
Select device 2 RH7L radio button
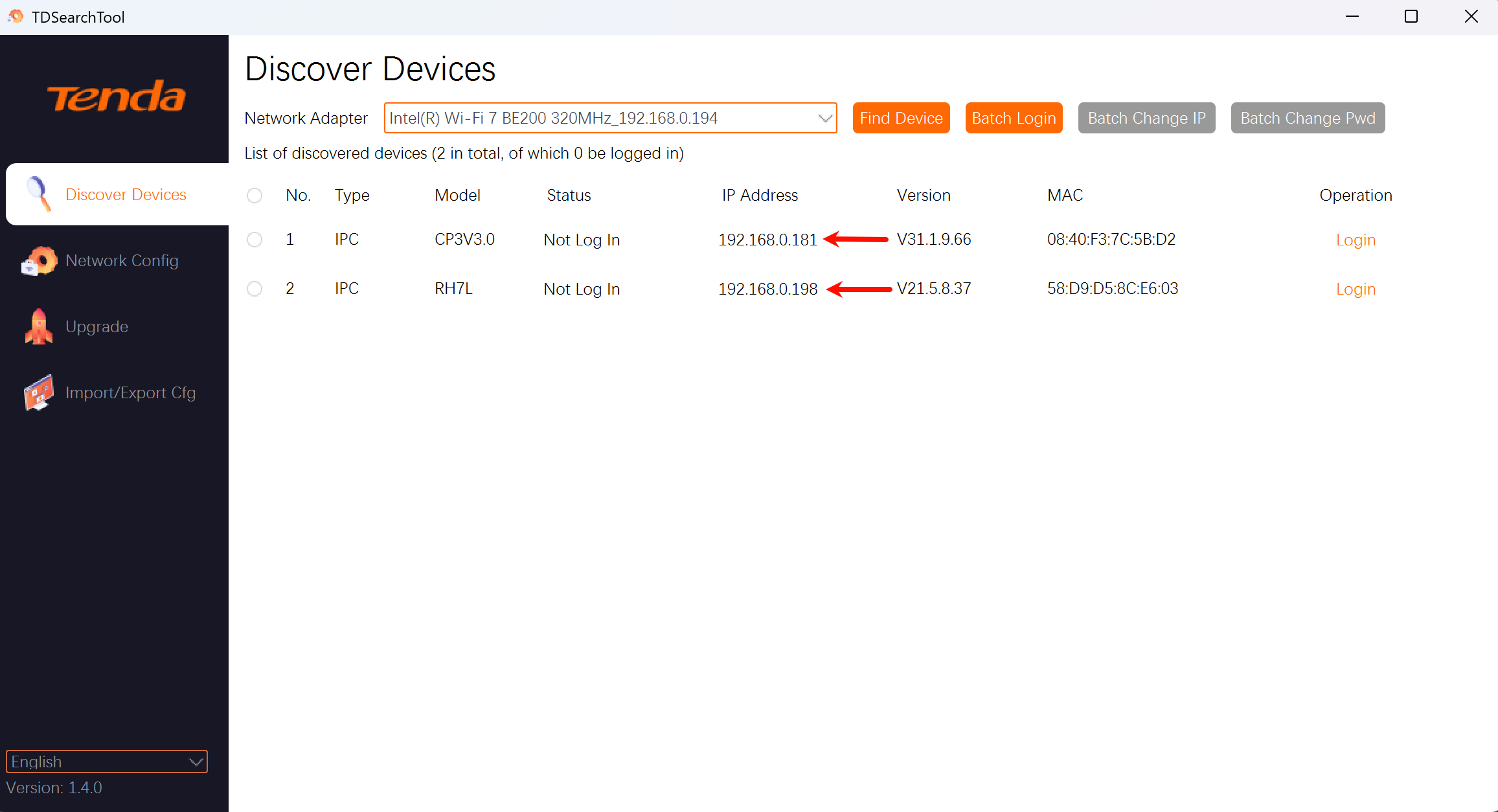pyautogui.click(x=255, y=289)
